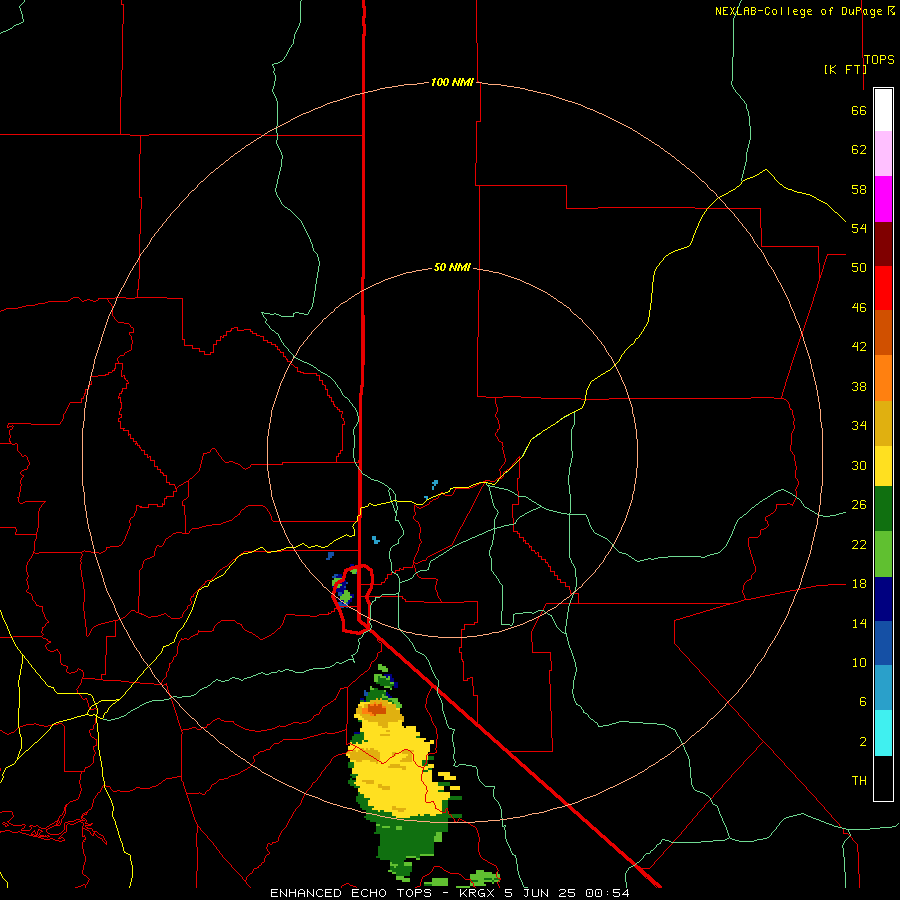Click the red warning polygon outline
The image size is (900, 900).
pyautogui.click(x=352, y=599)
